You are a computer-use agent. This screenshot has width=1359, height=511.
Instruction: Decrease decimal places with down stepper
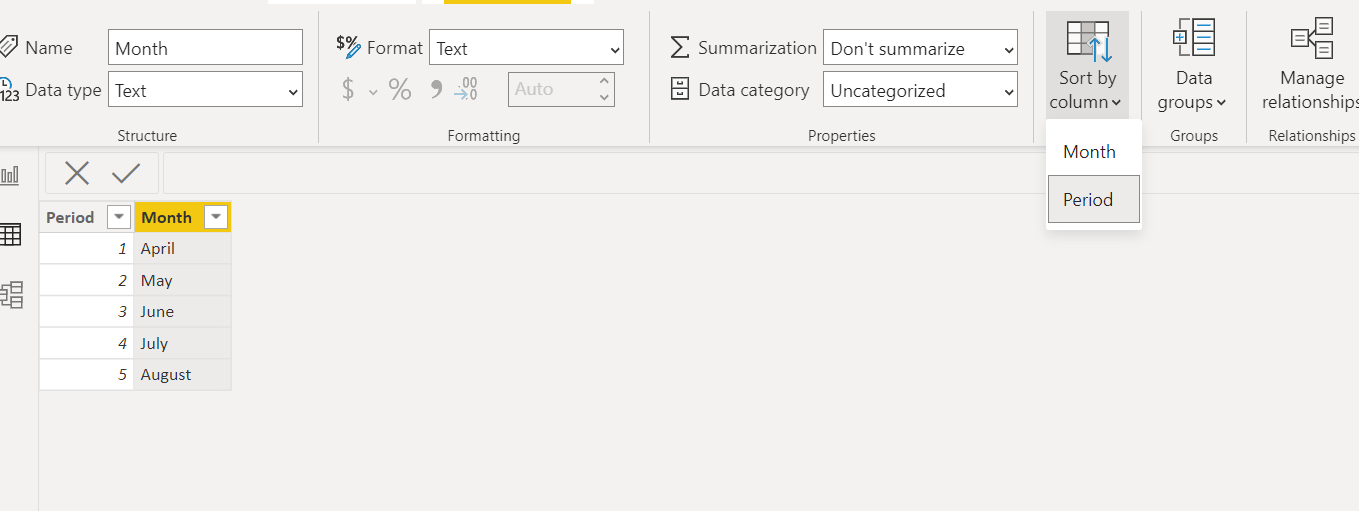[x=604, y=98]
